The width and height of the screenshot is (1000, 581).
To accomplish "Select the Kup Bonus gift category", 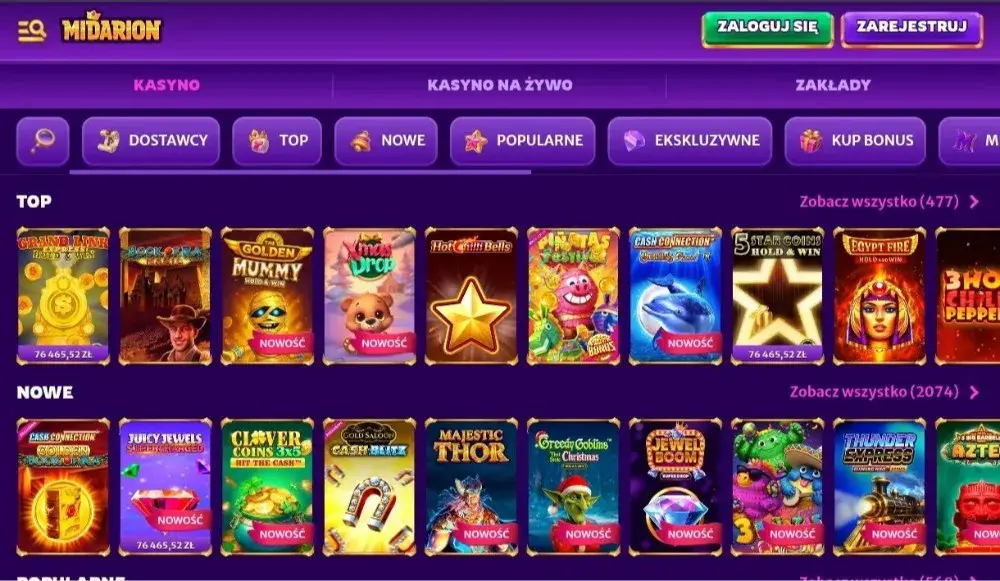I will [855, 141].
